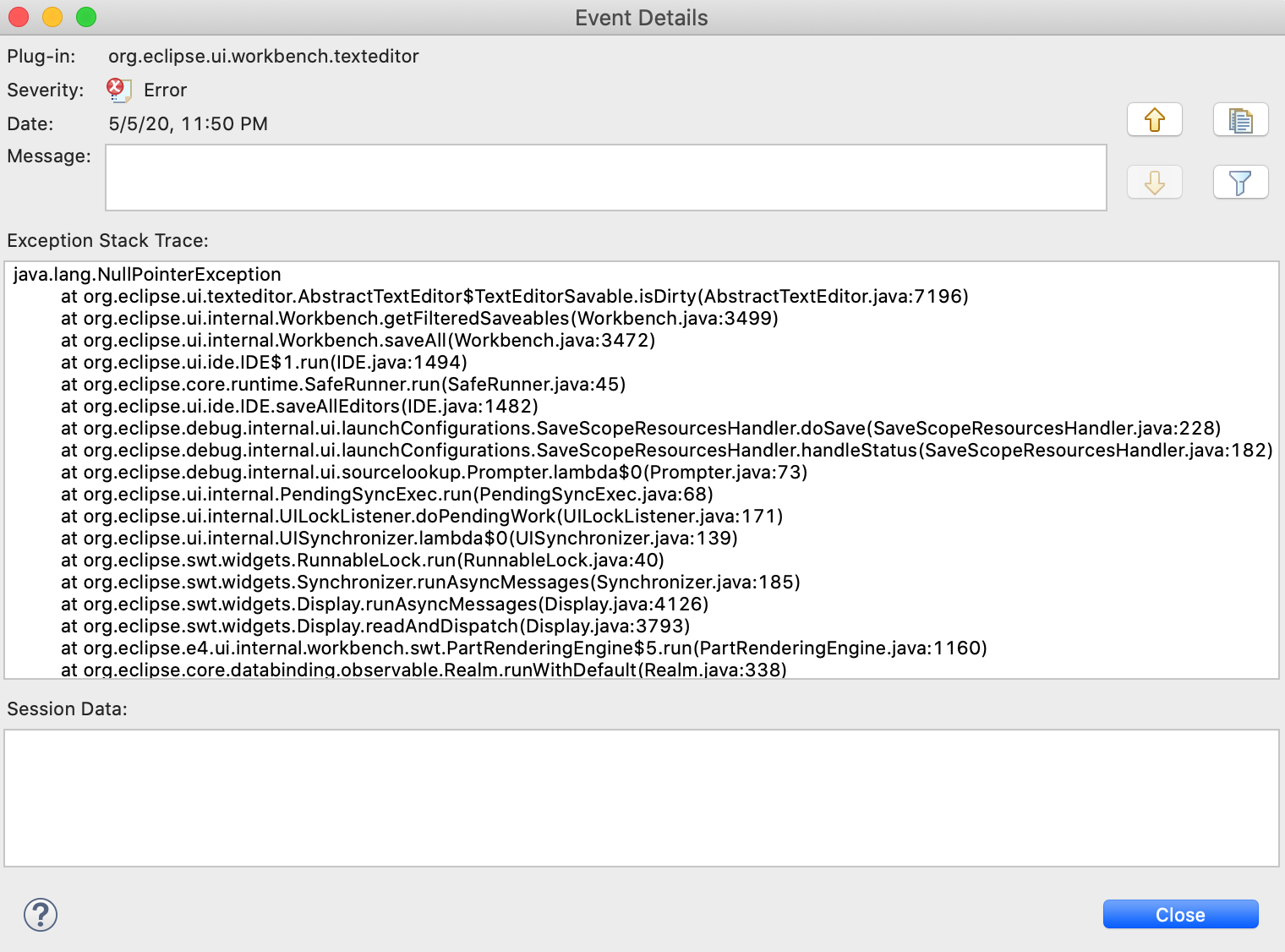
Task: Click the SafeRunner.run stack trace entry
Action: [342, 385]
